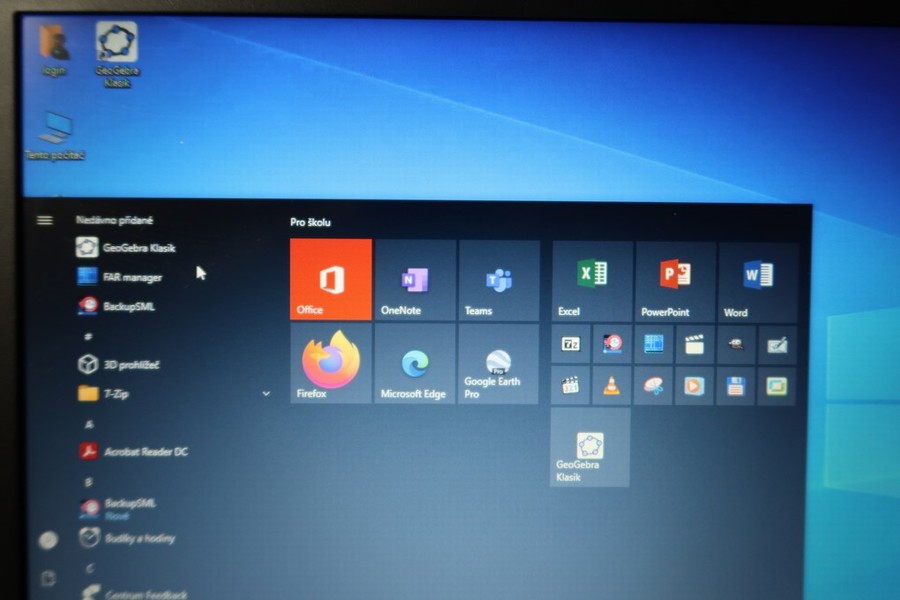Launch Word from its tile
Screen dimensions: 900x600
point(758,282)
